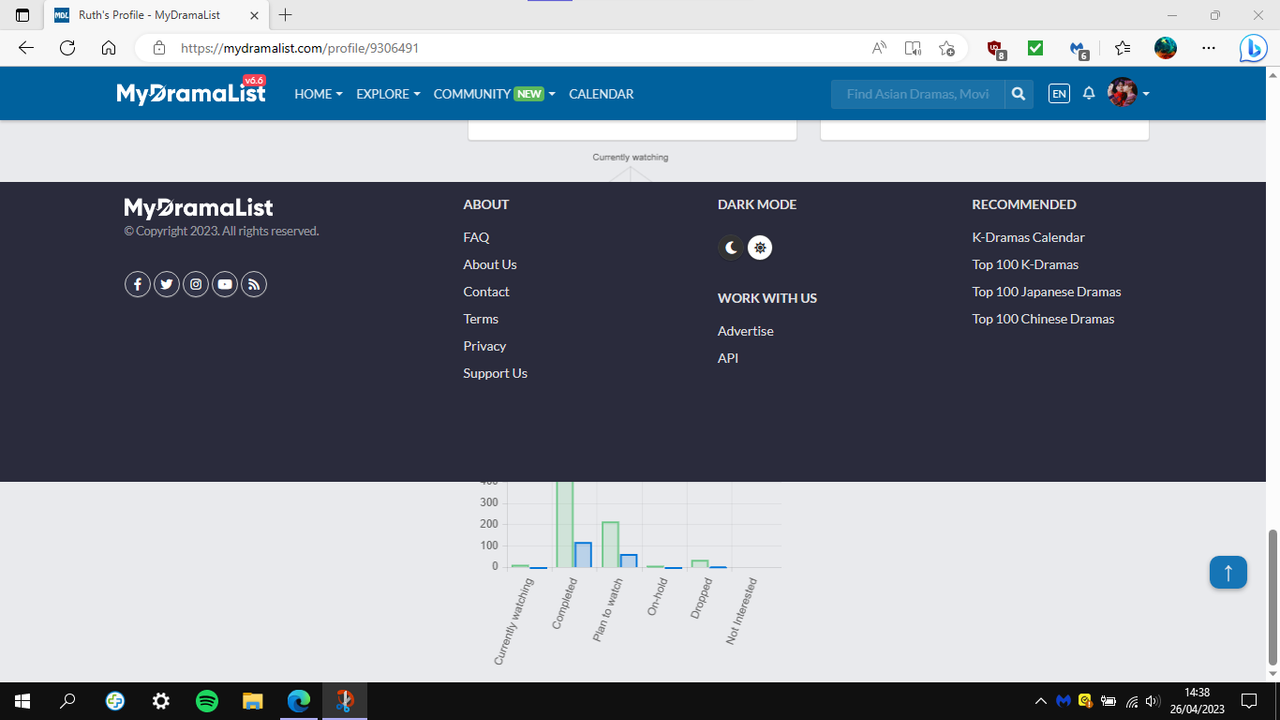Image resolution: width=1280 pixels, height=720 pixels.
Task: Enable dark mode with moon toggle
Action: click(731, 248)
